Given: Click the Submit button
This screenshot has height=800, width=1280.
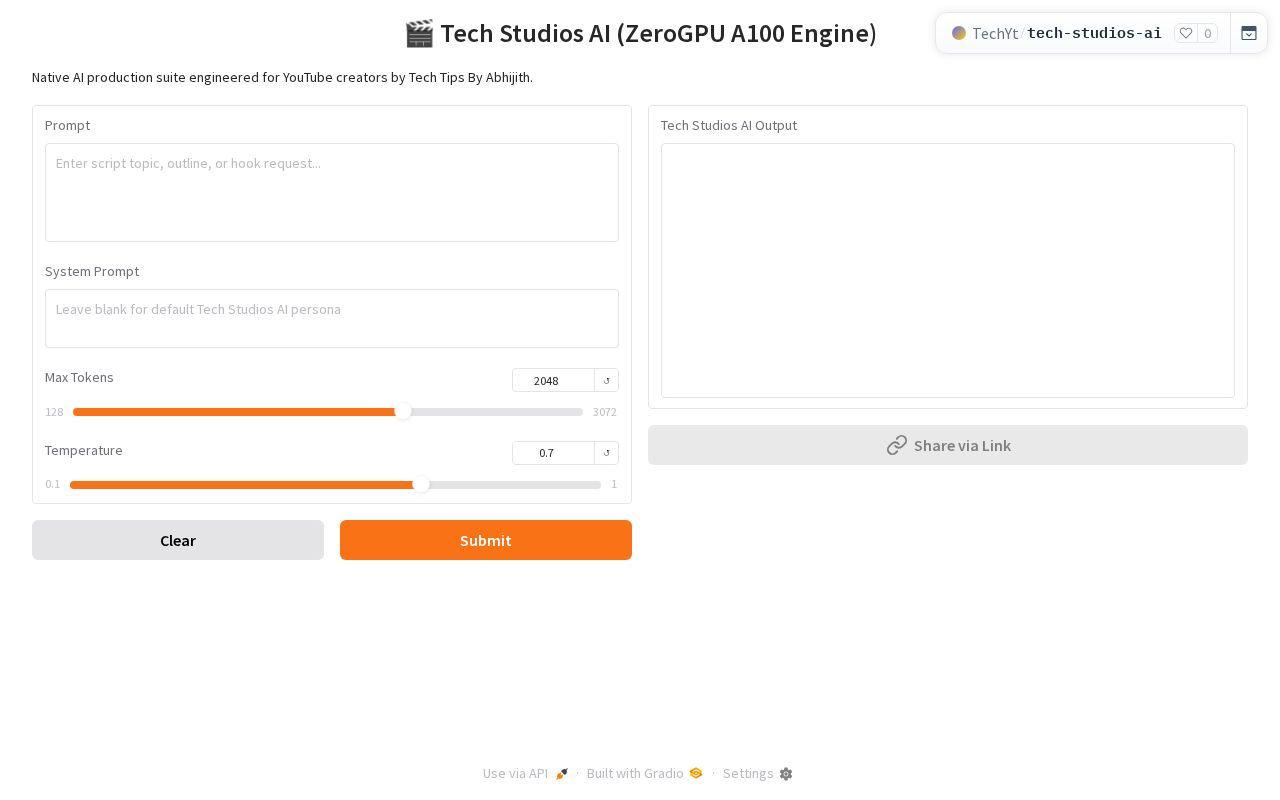Looking at the screenshot, I should [x=486, y=540].
